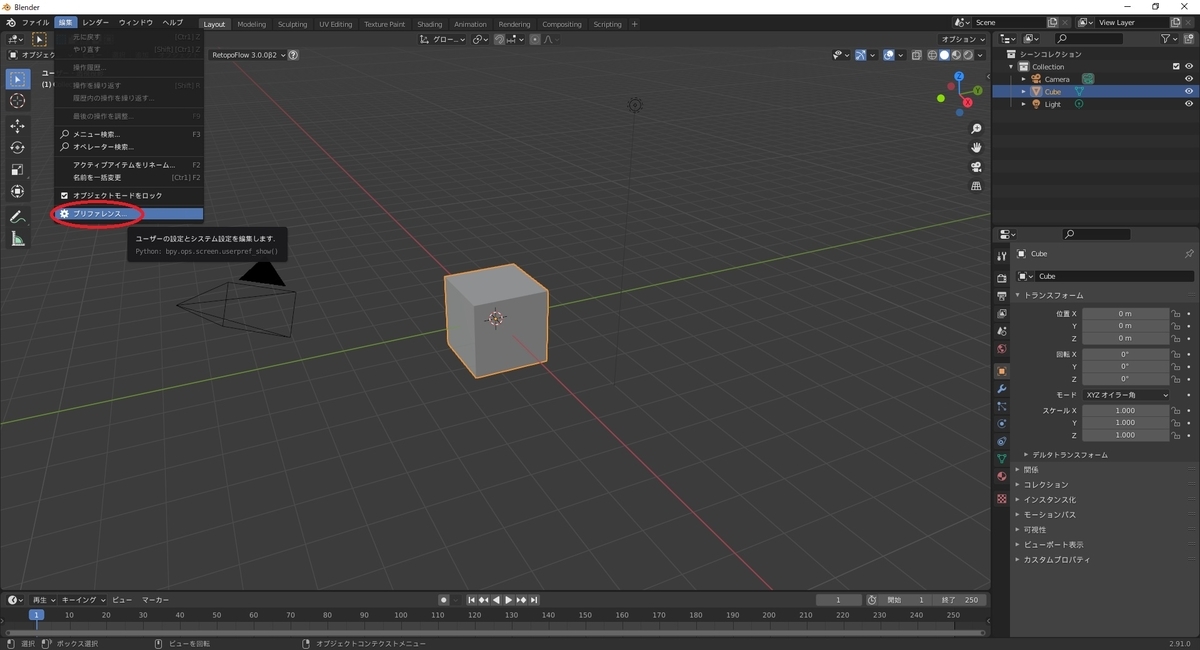Toggle Collection visibility eye icon
The height and width of the screenshot is (650, 1200).
pos(1189,67)
